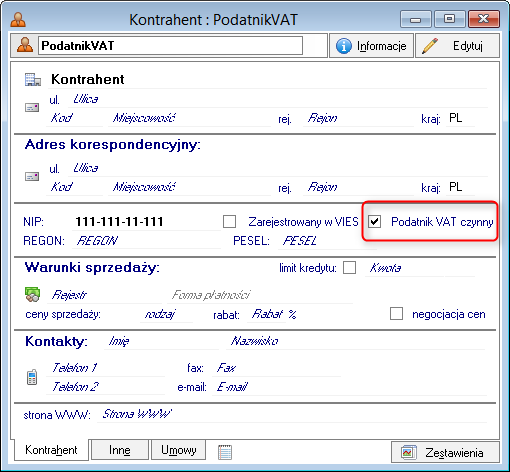The image size is (510, 472).
Task: Click the Edytuj button
Action: tap(457, 46)
